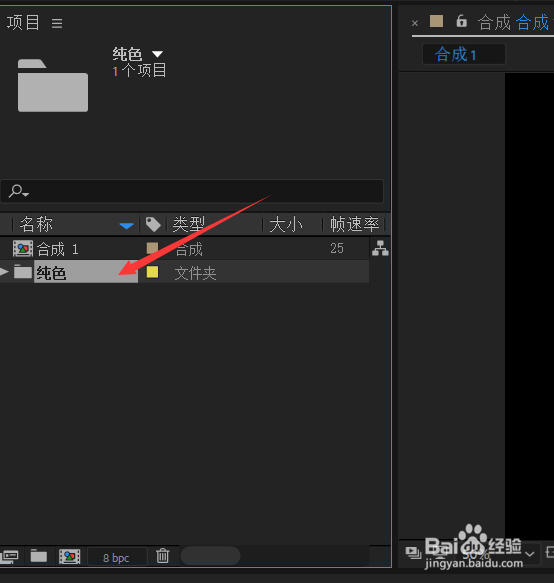Image resolution: width=554 pixels, height=583 pixels.
Task: Open the 纯色 folder name dropdown arrow
Action: (x=158, y=54)
